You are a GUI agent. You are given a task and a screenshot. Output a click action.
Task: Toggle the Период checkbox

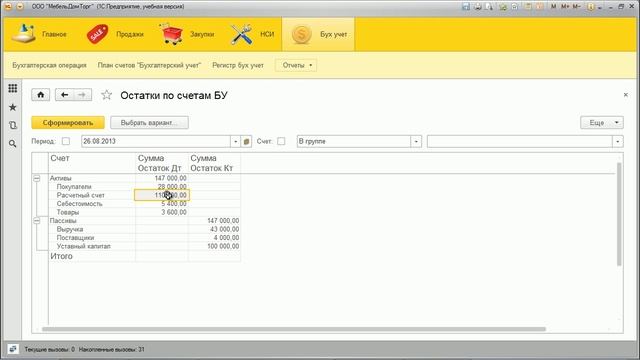pyautogui.click(x=66, y=141)
